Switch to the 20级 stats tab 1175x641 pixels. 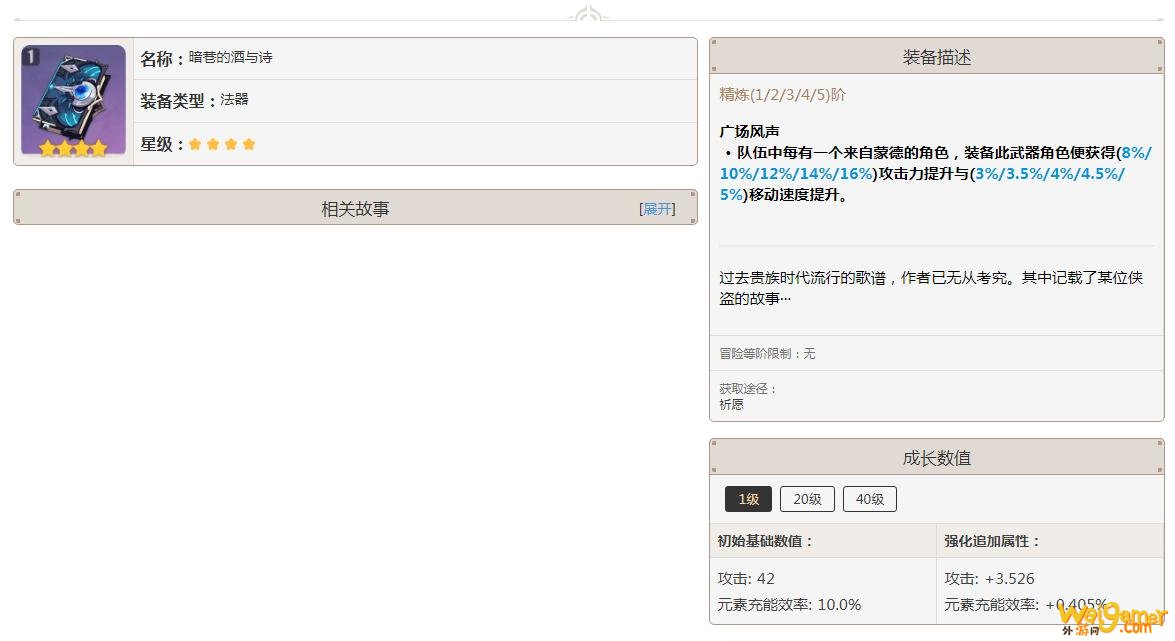tap(807, 499)
